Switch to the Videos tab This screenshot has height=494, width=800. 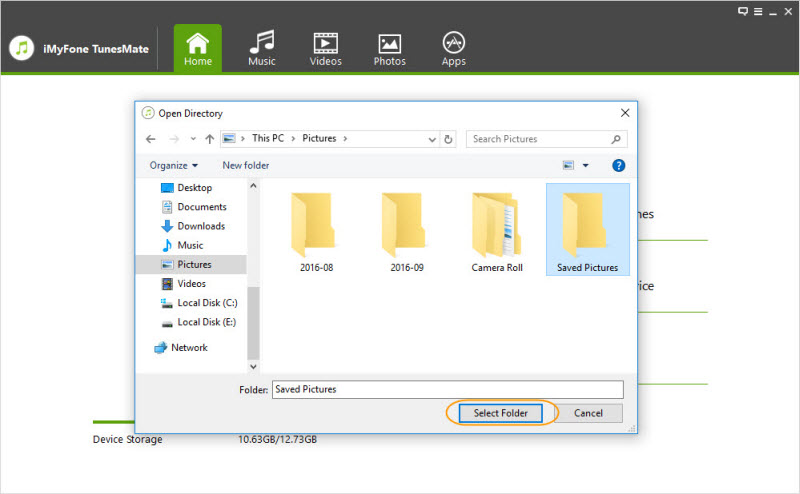(x=326, y=48)
